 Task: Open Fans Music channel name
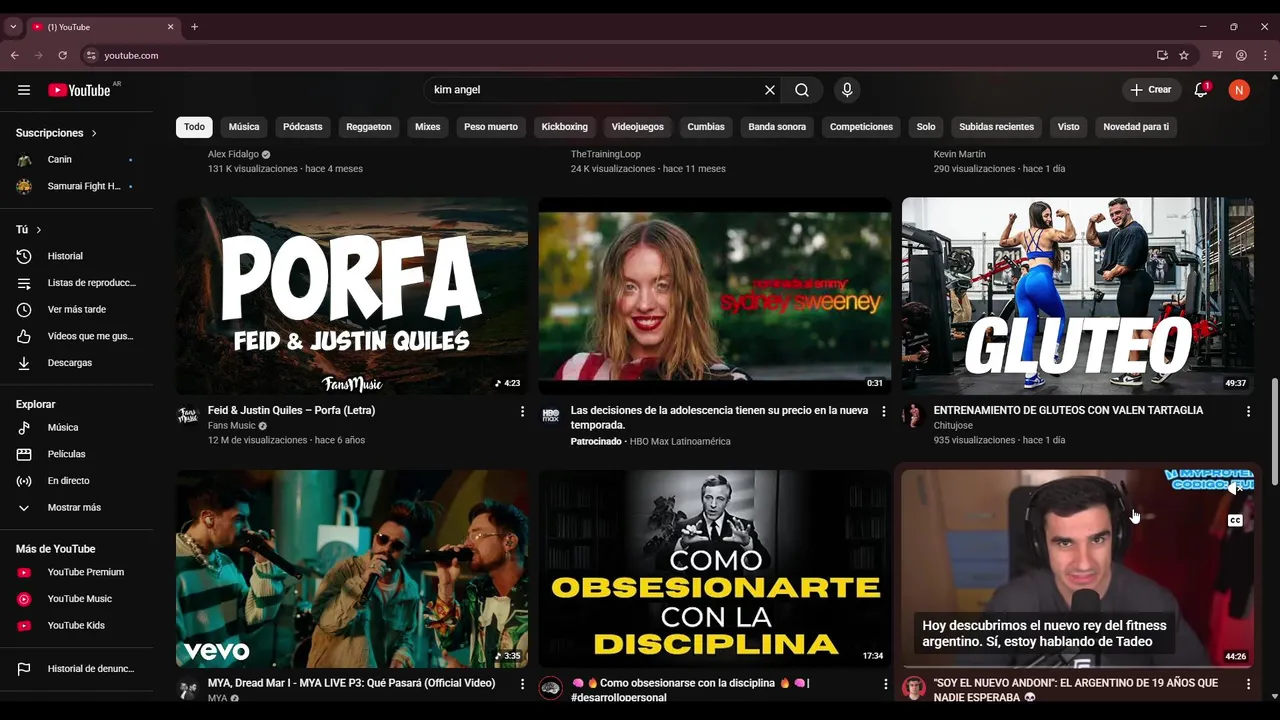click(x=232, y=426)
